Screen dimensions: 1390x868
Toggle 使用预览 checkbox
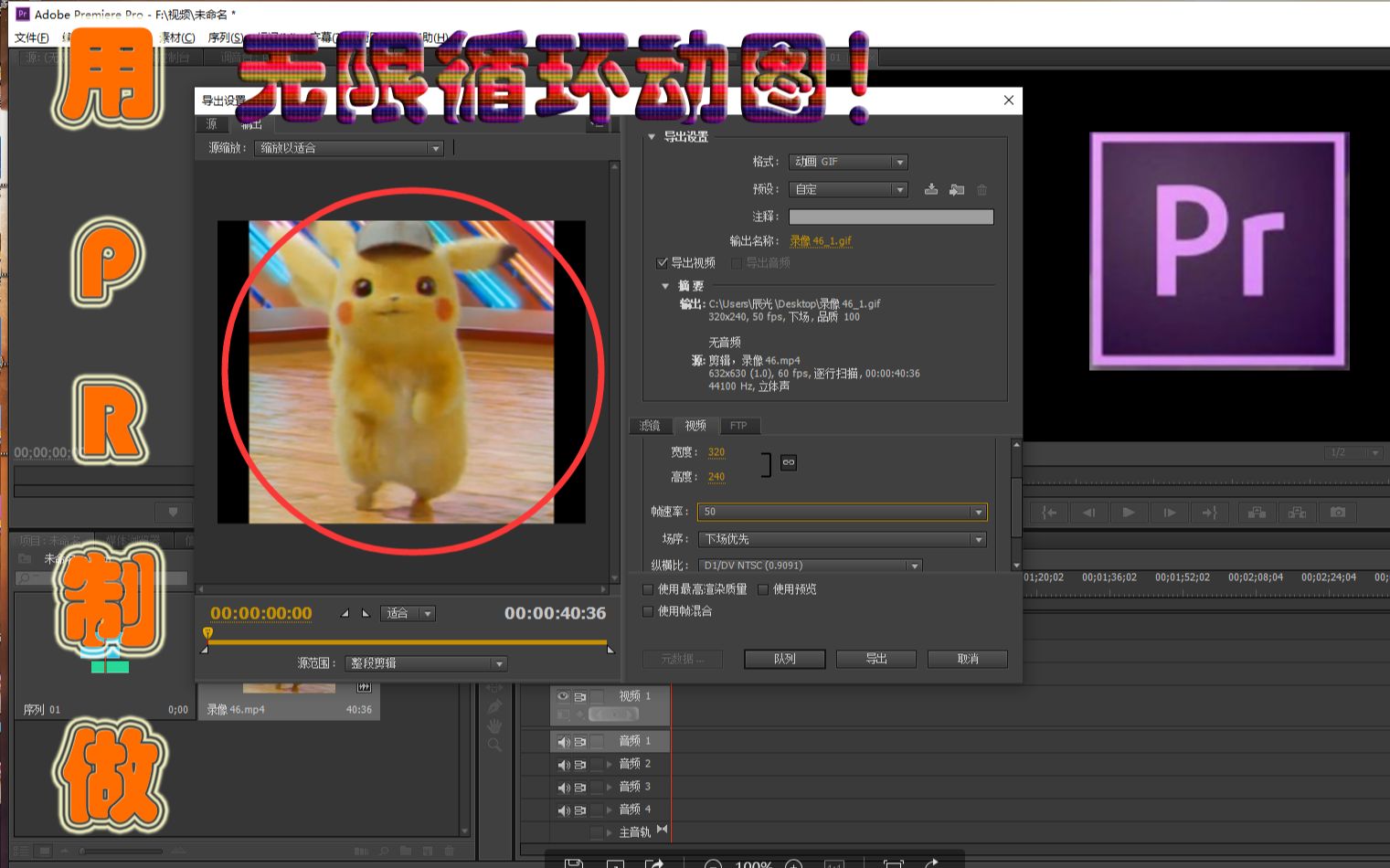pos(763,589)
